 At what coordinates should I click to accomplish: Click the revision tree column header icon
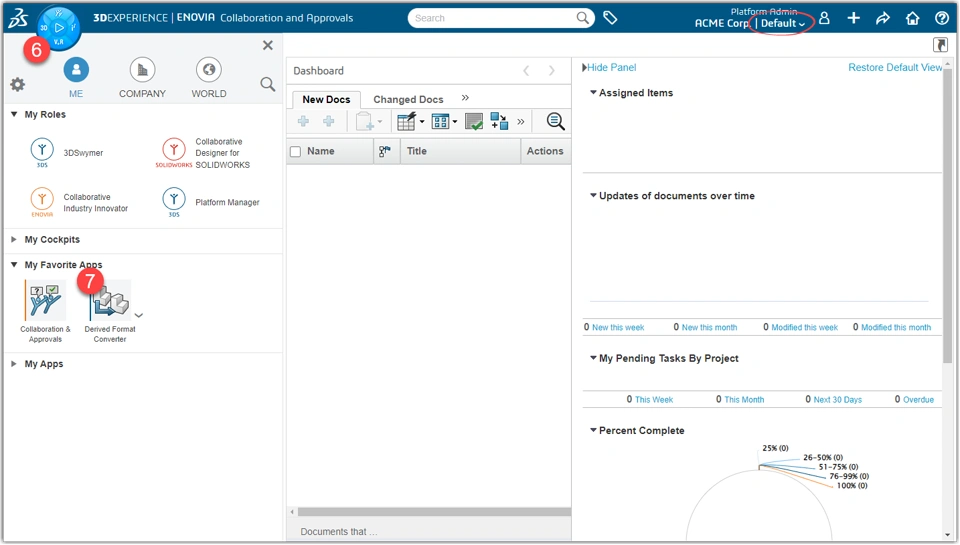[x=384, y=151]
